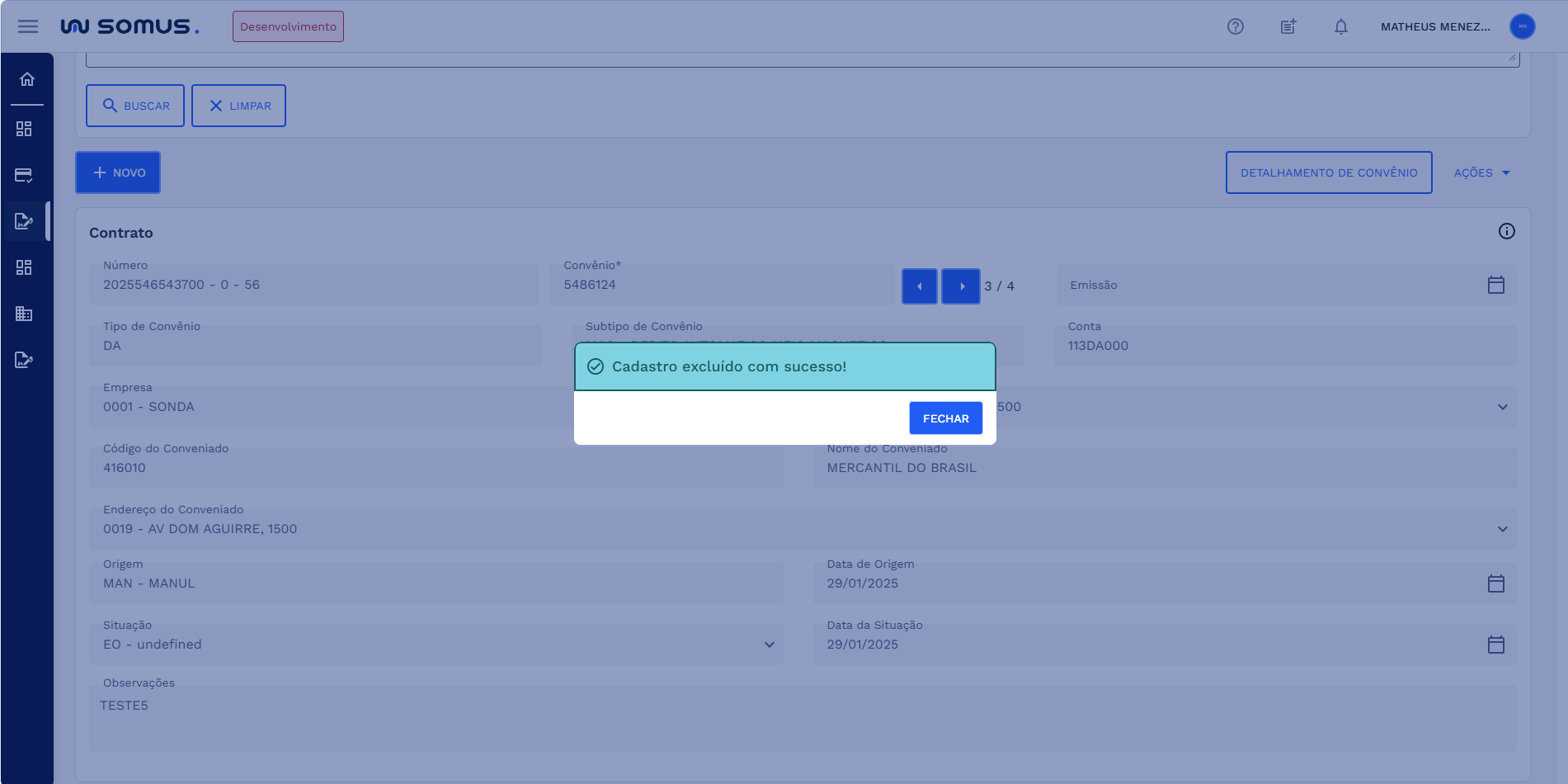The image size is (1568, 784).
Task: Expand Endereço do Conveniado dropdown
Action: (x=1502, y=529)
